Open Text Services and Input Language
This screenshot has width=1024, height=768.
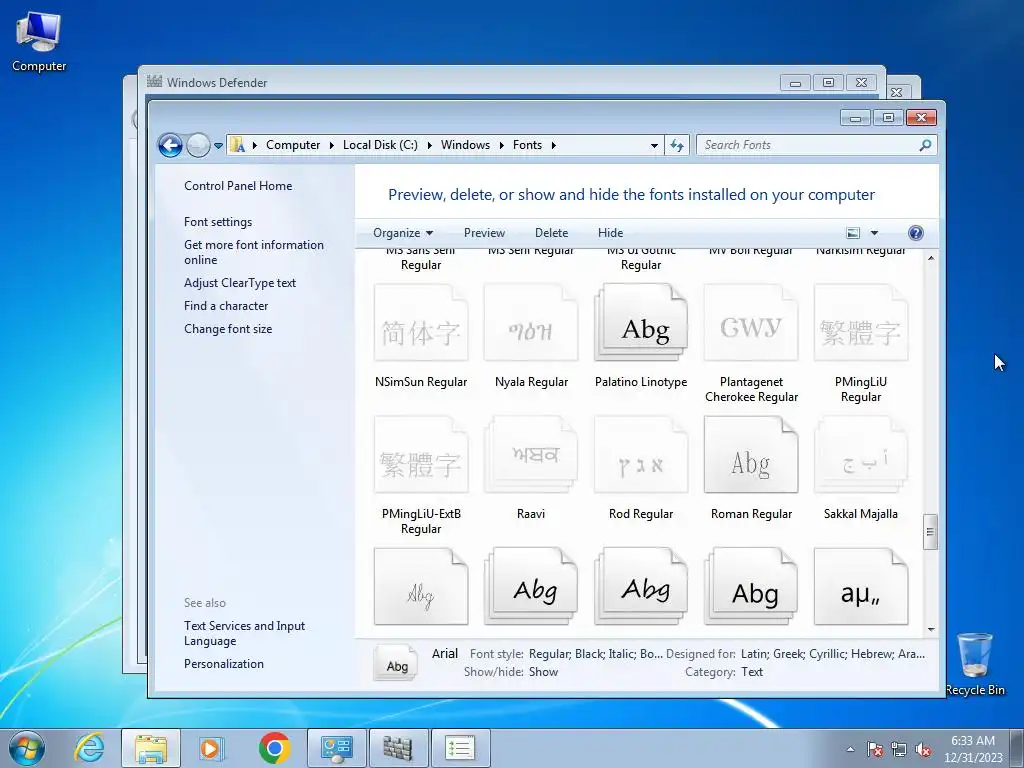click(244, 633)
